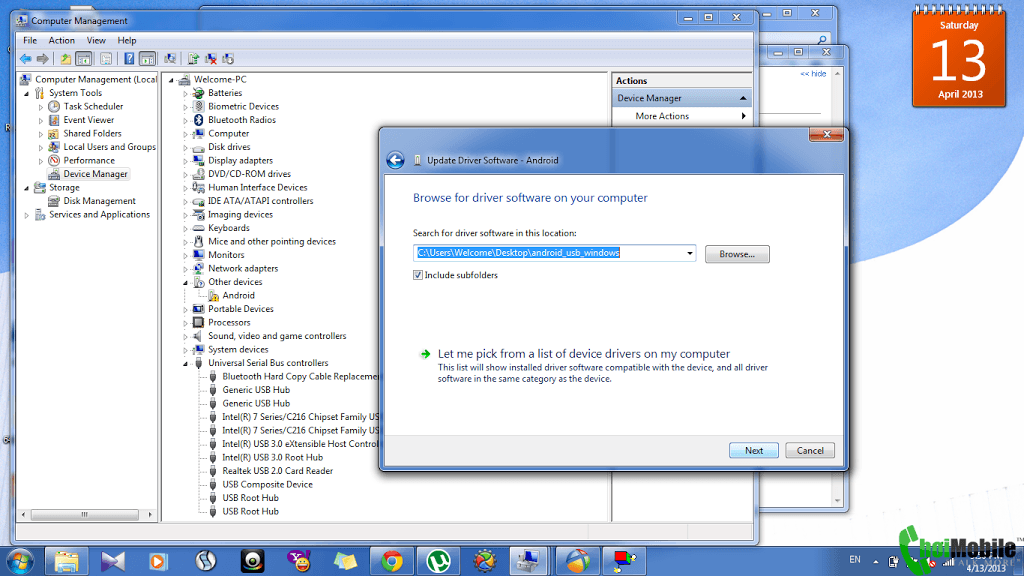
Task: Click the Up one level toolbar icon
Action: click(66, 59)
